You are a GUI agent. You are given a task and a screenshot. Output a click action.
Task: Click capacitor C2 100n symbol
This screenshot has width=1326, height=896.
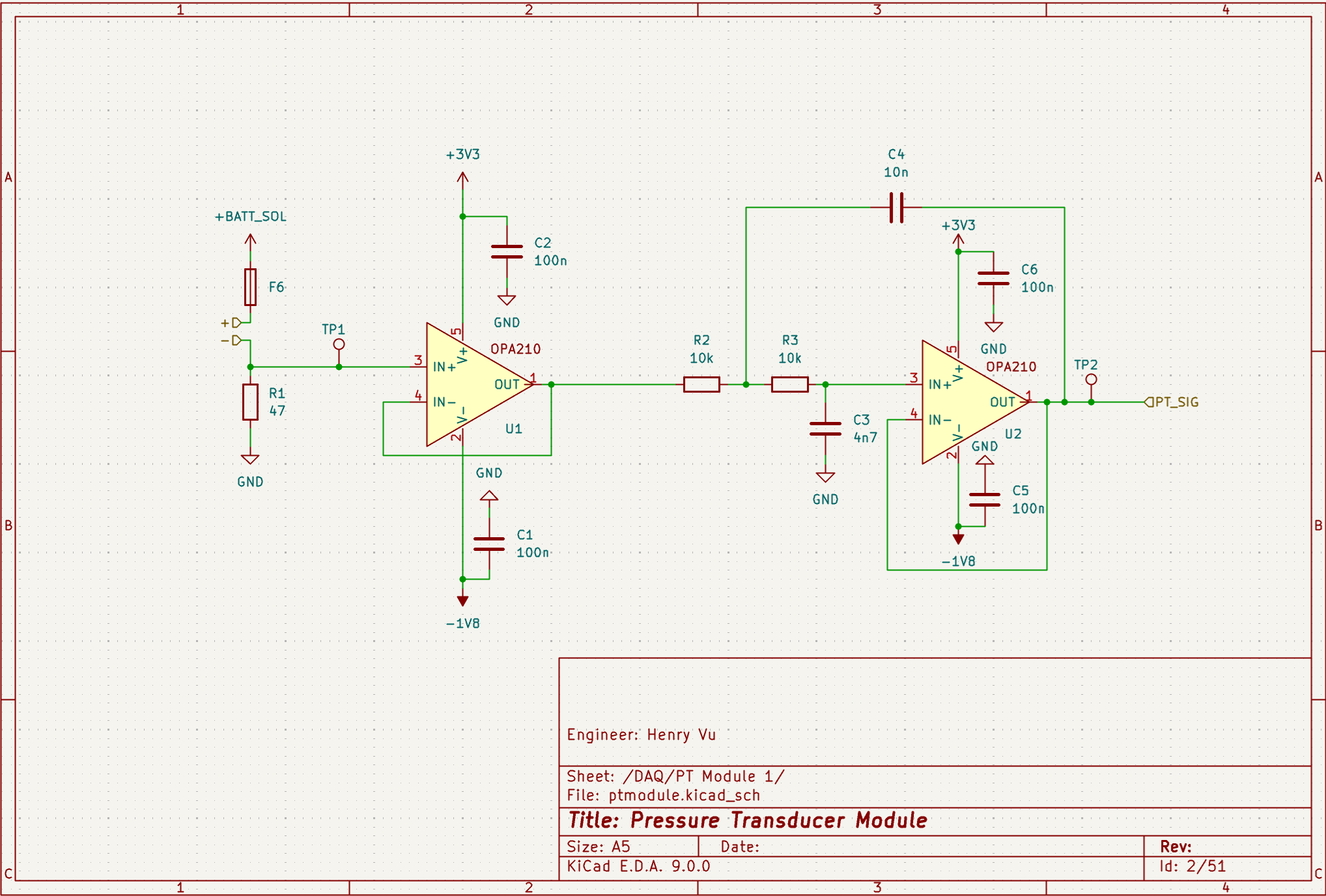(x=507, y=252)
